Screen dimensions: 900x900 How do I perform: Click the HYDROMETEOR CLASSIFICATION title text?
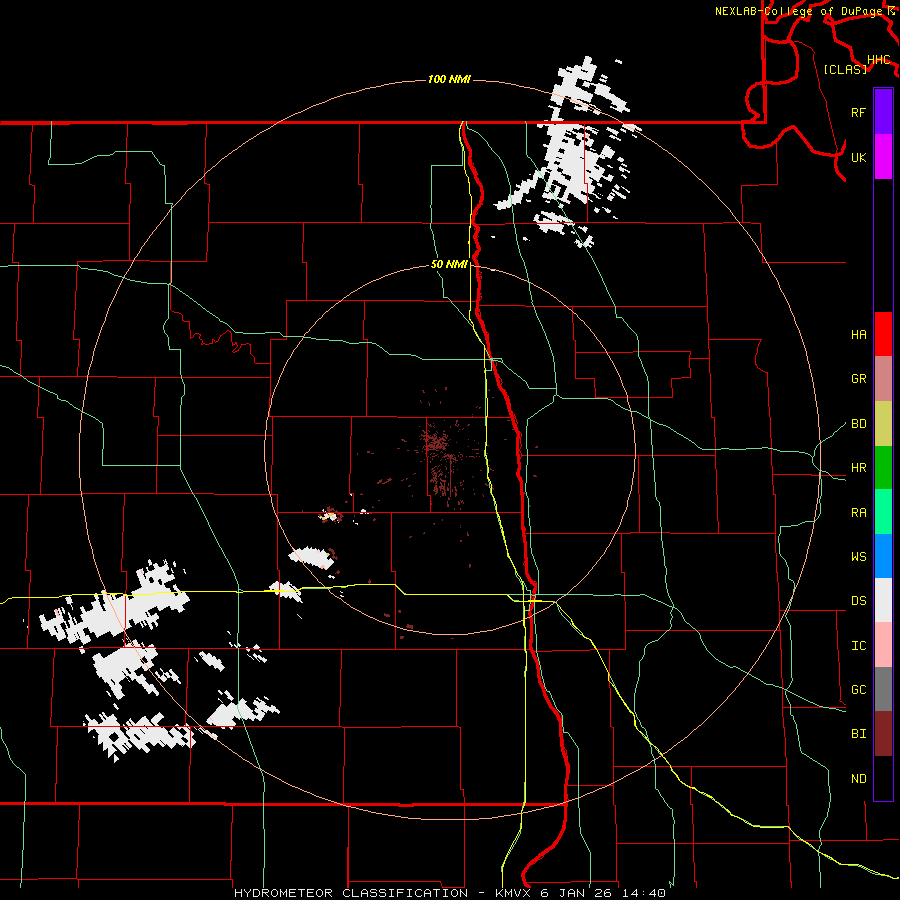(351, 893)
